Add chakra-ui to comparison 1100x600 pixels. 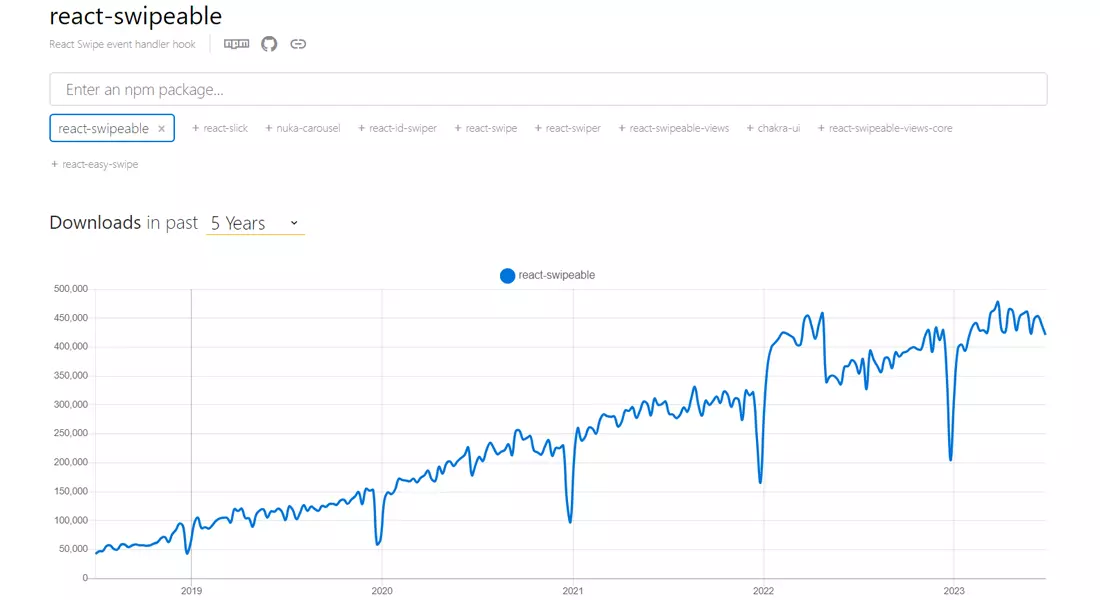(773, 128)
